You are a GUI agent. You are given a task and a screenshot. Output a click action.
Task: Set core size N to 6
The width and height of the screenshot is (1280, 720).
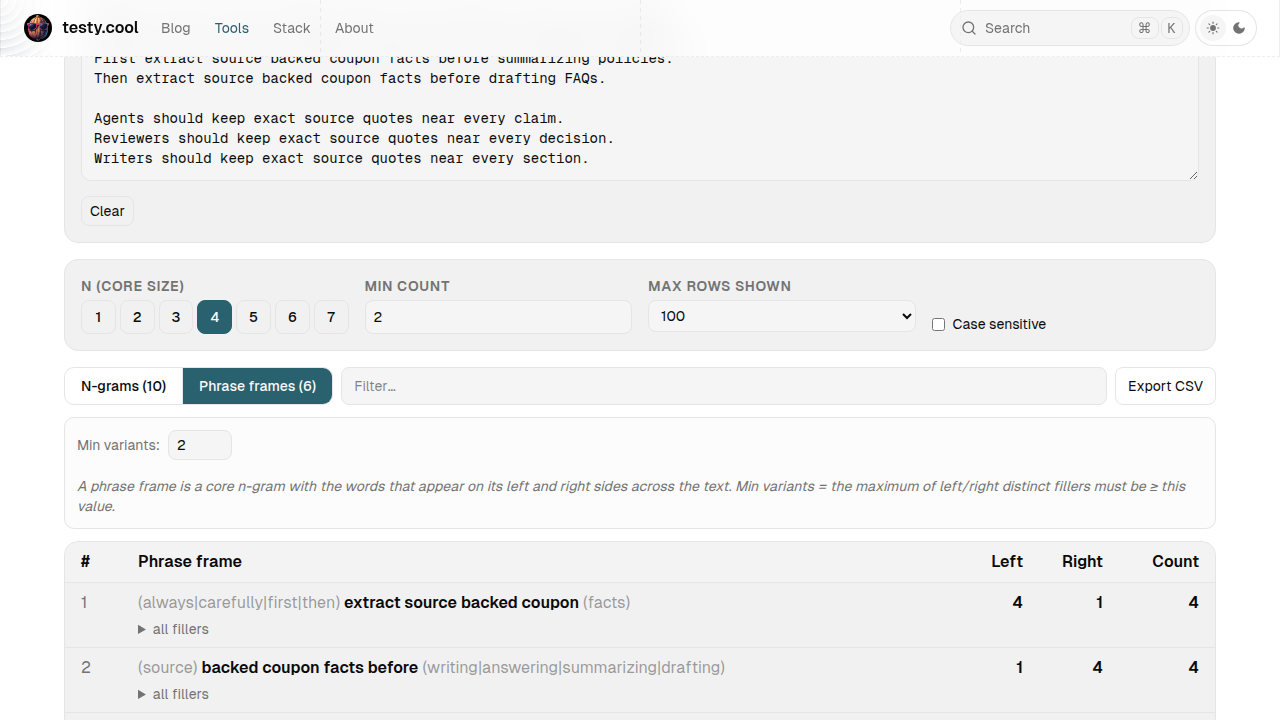tap(292, 317)
